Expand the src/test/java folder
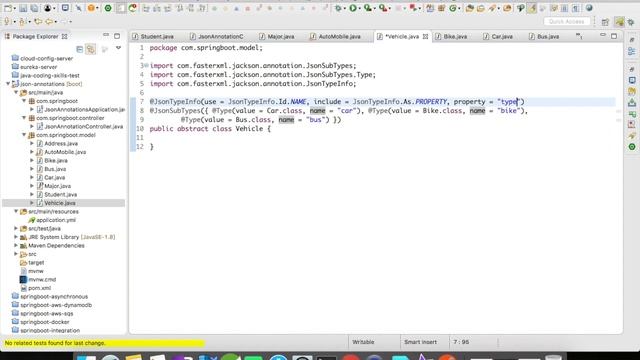The height and width of the screenshot is (360, 640). tap(16, 229)
